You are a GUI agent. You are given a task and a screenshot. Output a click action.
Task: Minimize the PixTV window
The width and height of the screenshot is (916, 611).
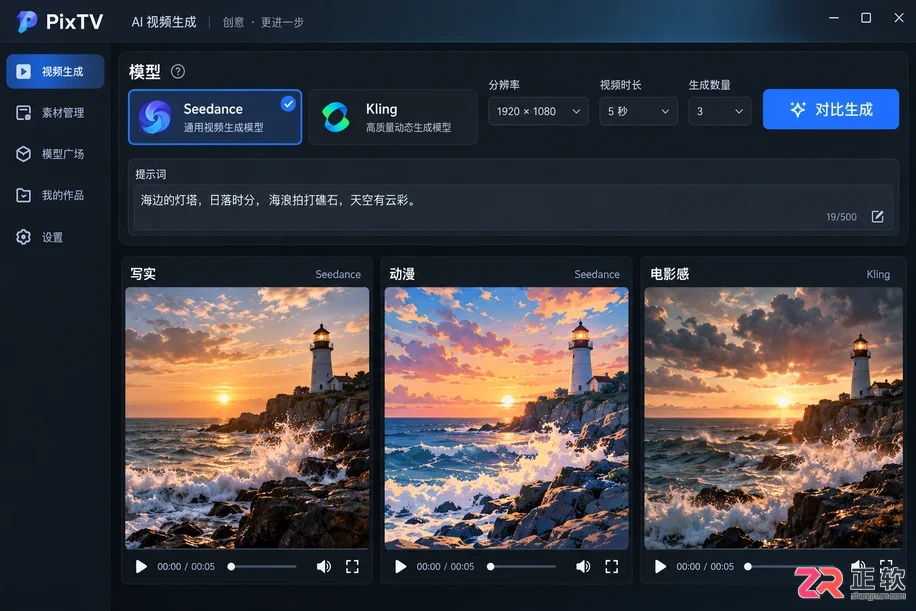pos(834,18)
